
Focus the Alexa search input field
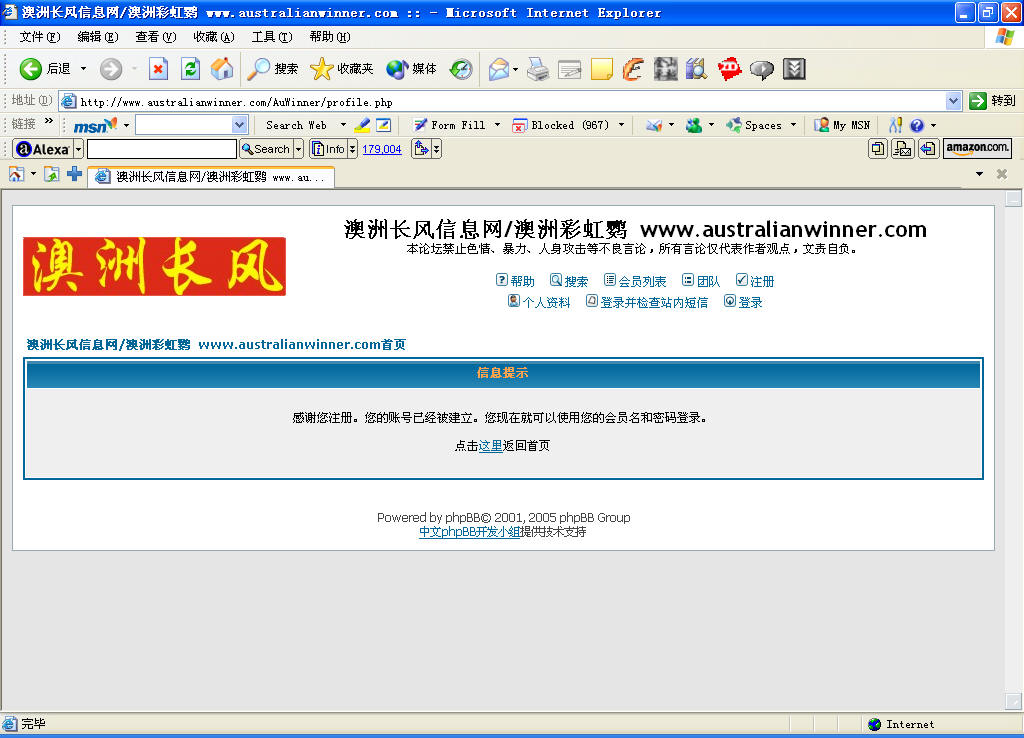pyautogui.click(x=161, y=150)
